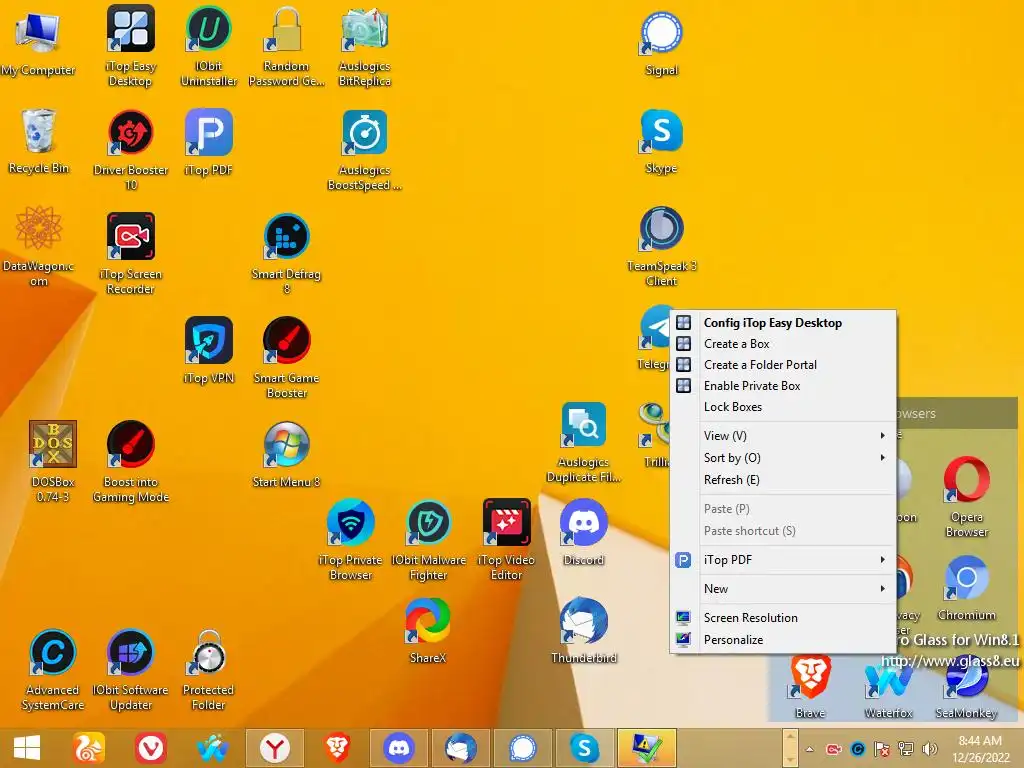1024x768 pixels.
Task: Switch to Discord on the taskbar
Action: [x=398, y=748]
